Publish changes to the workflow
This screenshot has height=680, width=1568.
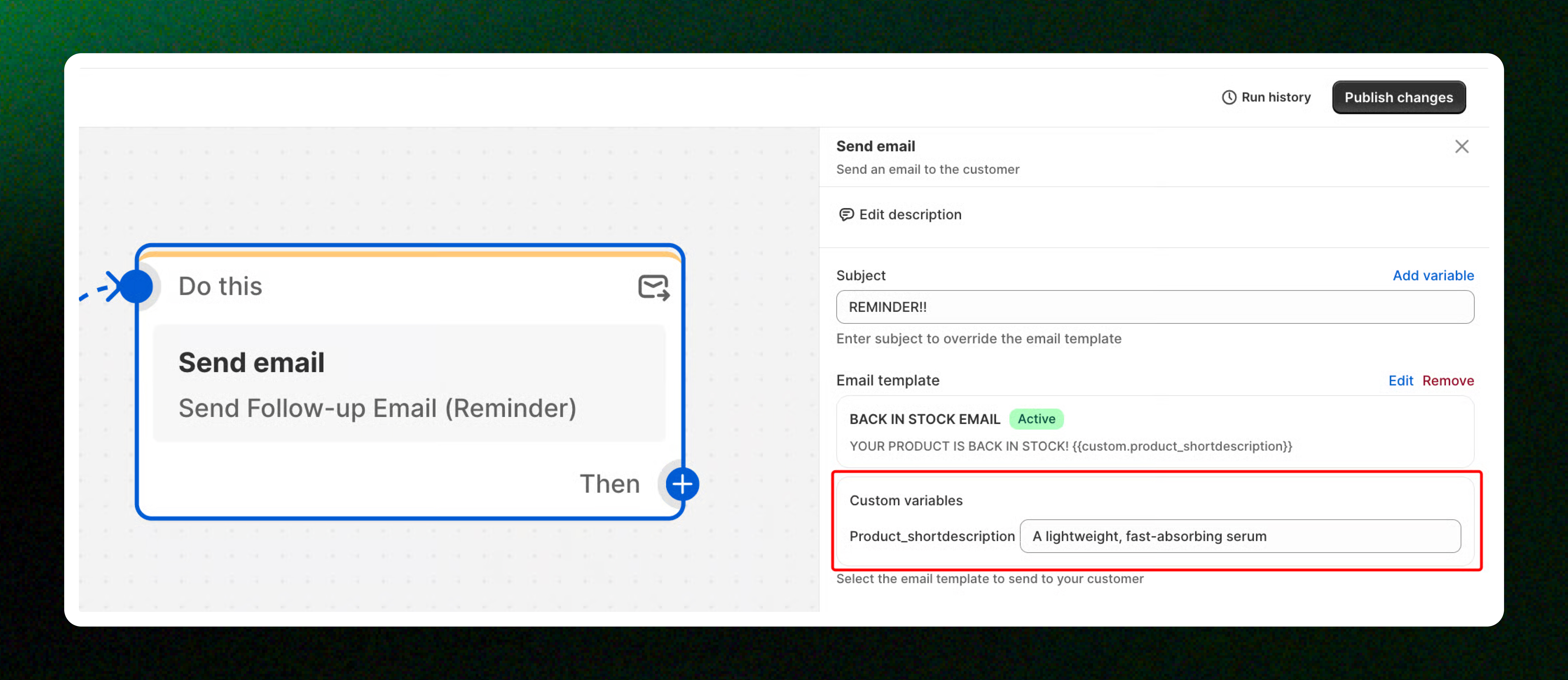(x=1398, y=97)
